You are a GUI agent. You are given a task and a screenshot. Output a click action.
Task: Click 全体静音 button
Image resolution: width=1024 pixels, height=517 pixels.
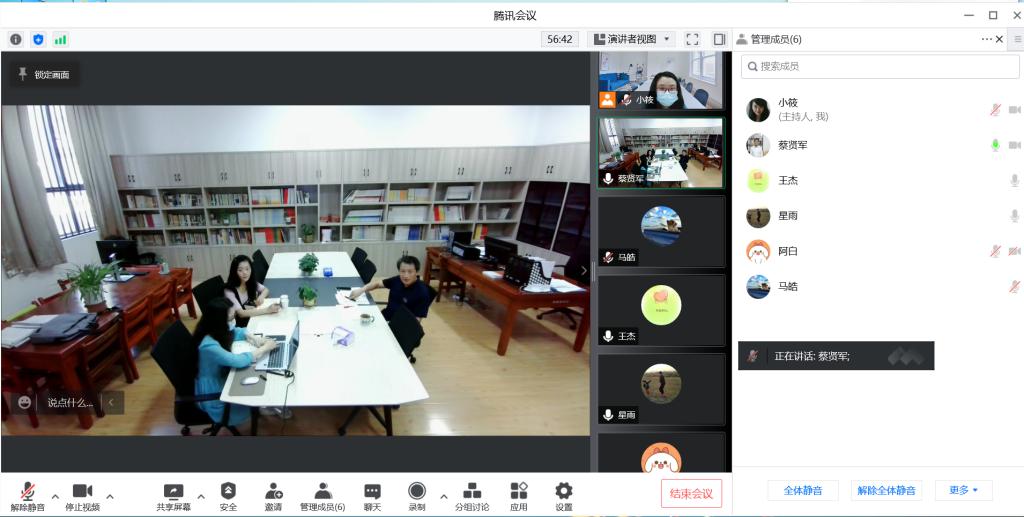pos(802,490)
